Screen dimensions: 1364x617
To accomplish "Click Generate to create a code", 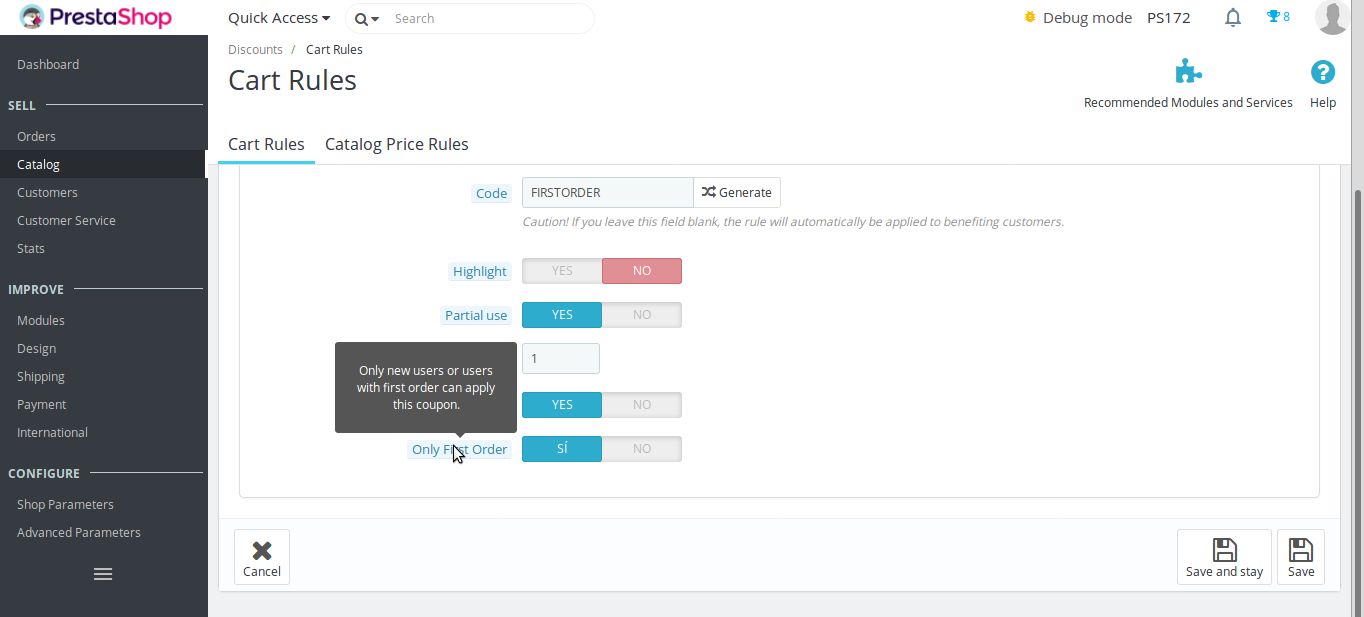I will pyautogui.click(x=737, y=192).
